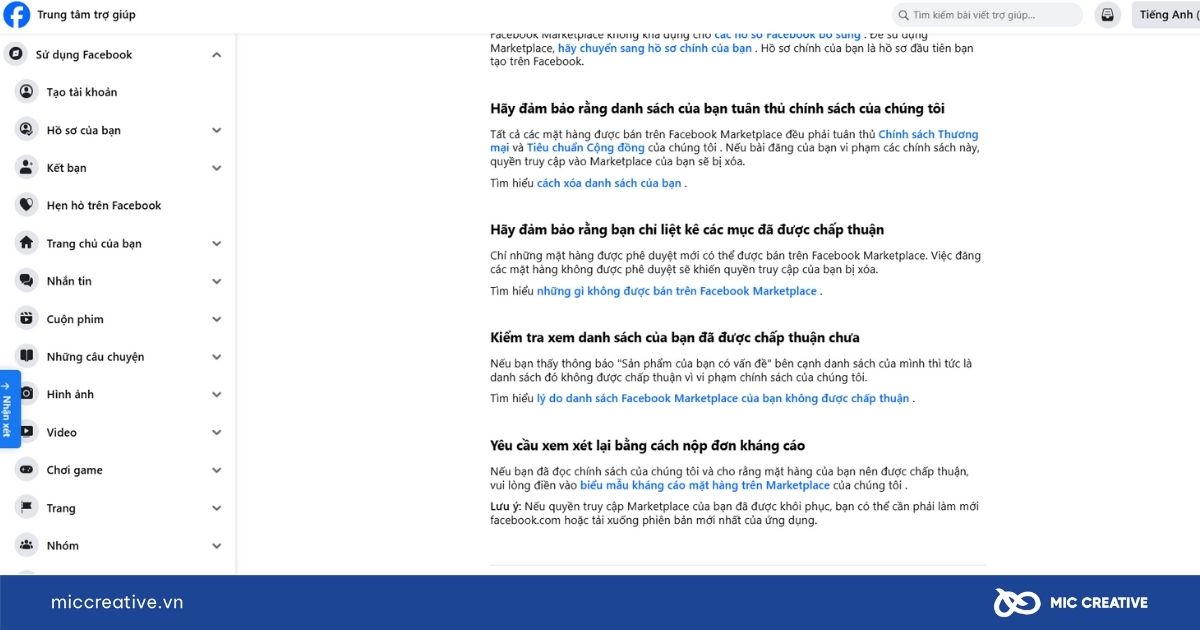
Task: Click the Kiểm tra xem danh sách heading
Action: [675, 337]
